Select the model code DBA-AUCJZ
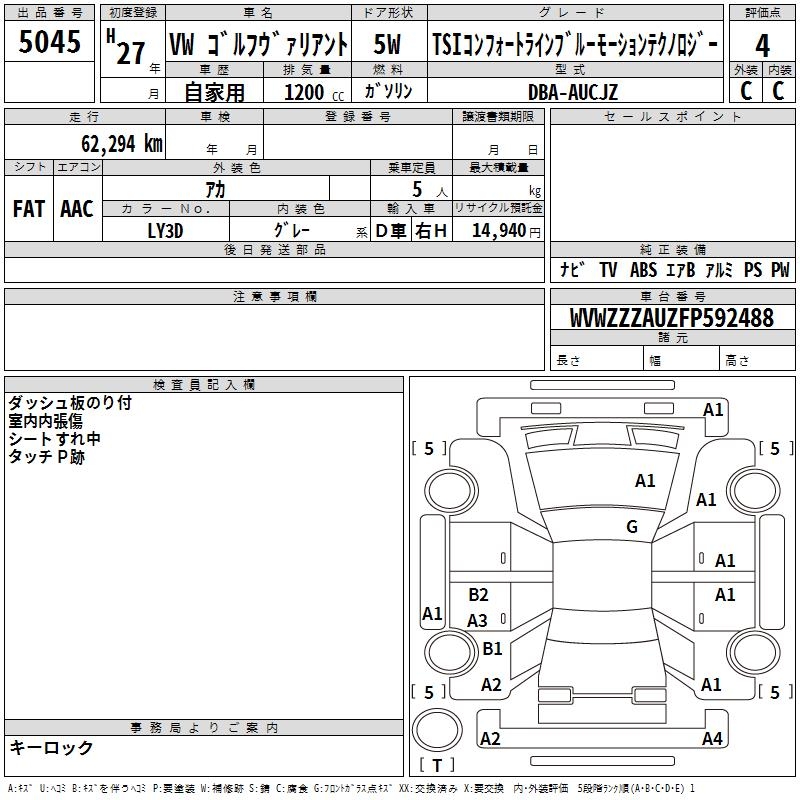 573,92
